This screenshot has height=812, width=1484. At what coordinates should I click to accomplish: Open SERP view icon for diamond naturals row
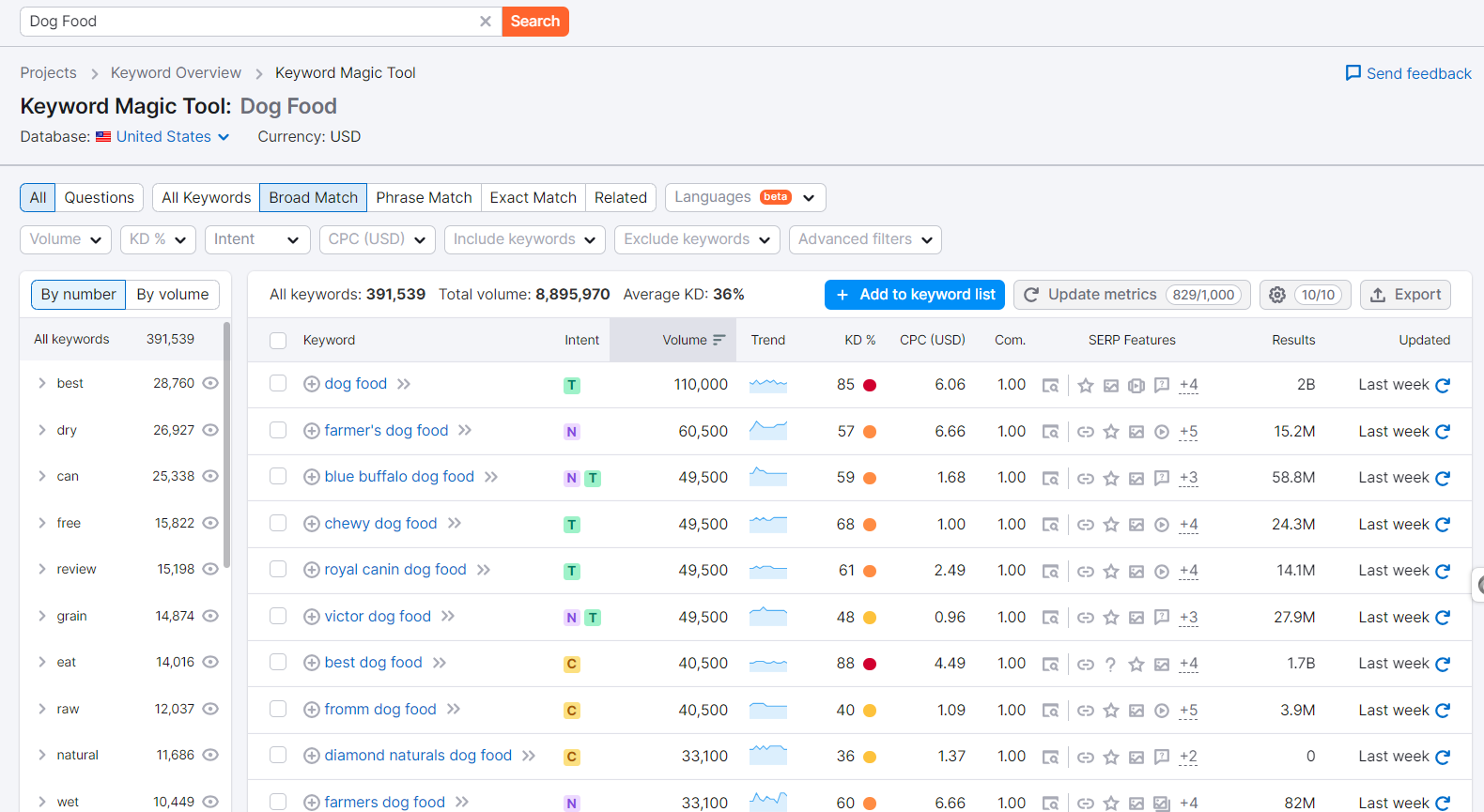click(x=1050, y=757)
